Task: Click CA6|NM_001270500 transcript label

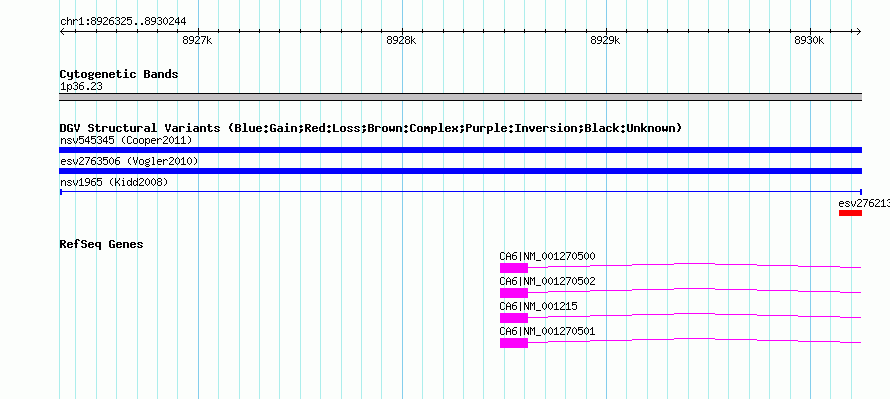Action: click(547, 257)
